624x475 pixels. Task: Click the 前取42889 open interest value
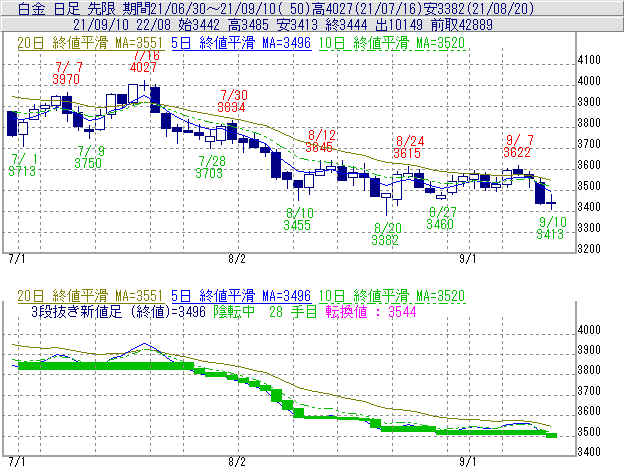click(462, 25)
